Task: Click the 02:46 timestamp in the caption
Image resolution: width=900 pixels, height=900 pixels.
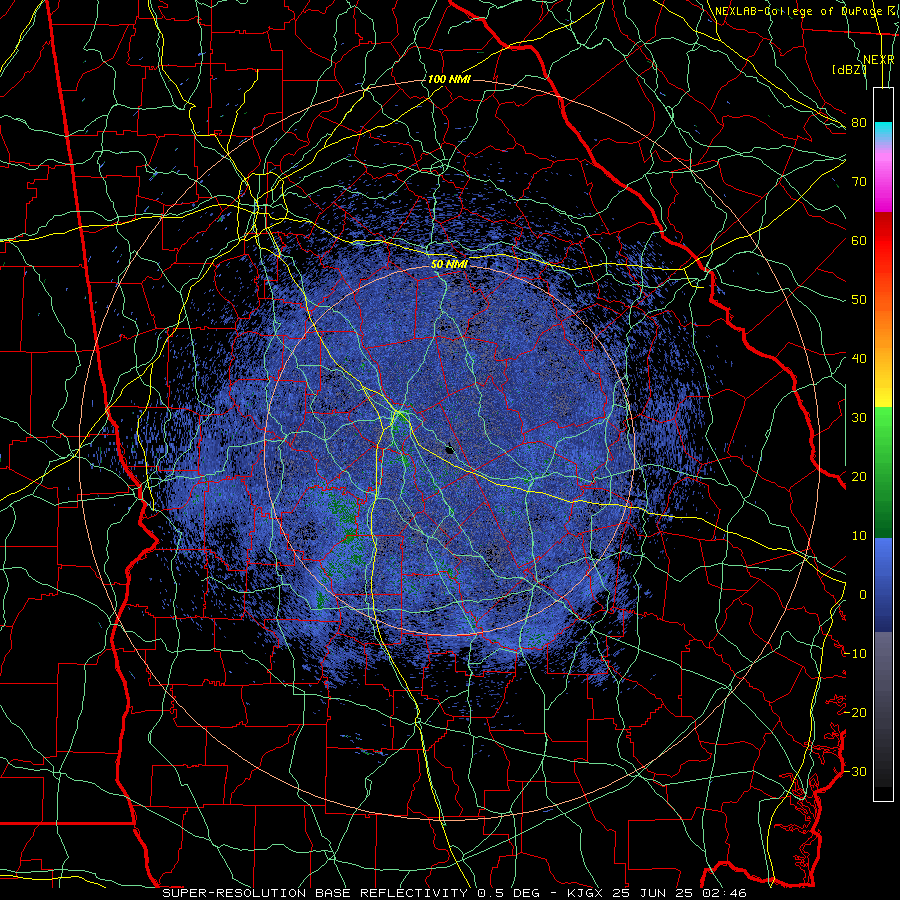Action: (727, 893)
